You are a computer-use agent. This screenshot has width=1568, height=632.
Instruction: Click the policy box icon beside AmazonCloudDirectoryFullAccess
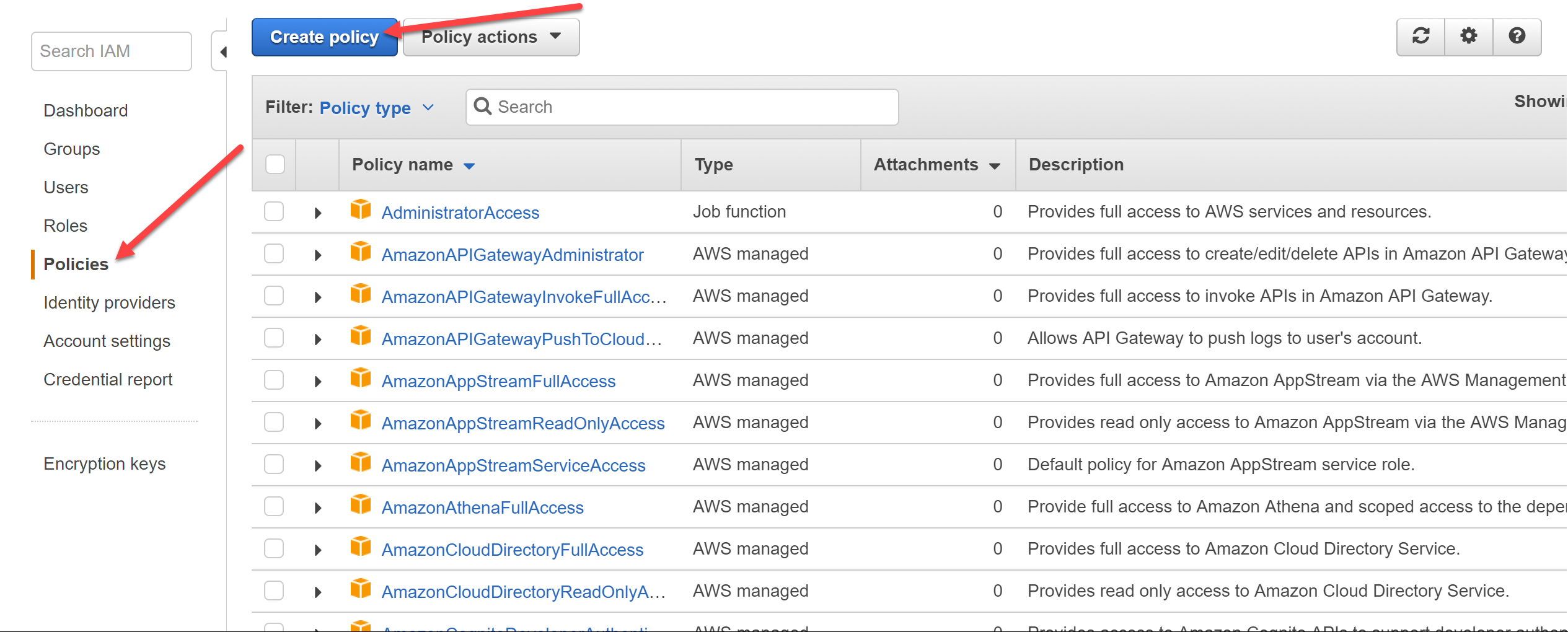361,547
